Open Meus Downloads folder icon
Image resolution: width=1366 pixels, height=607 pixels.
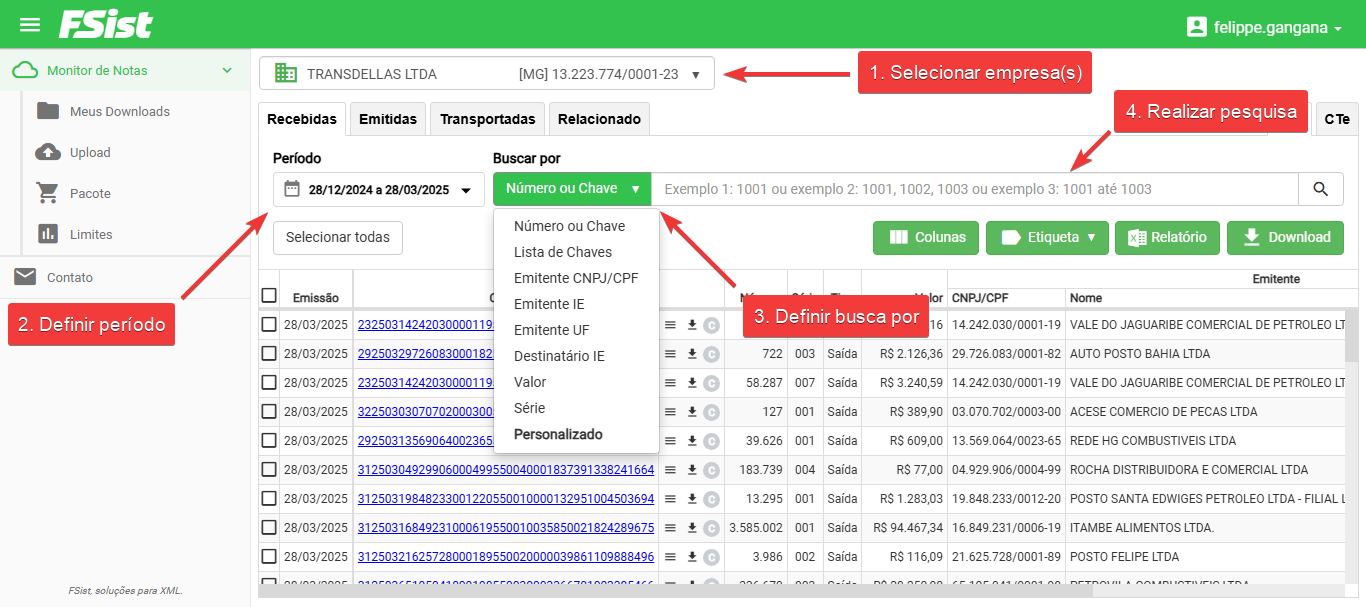click(47, 111)
